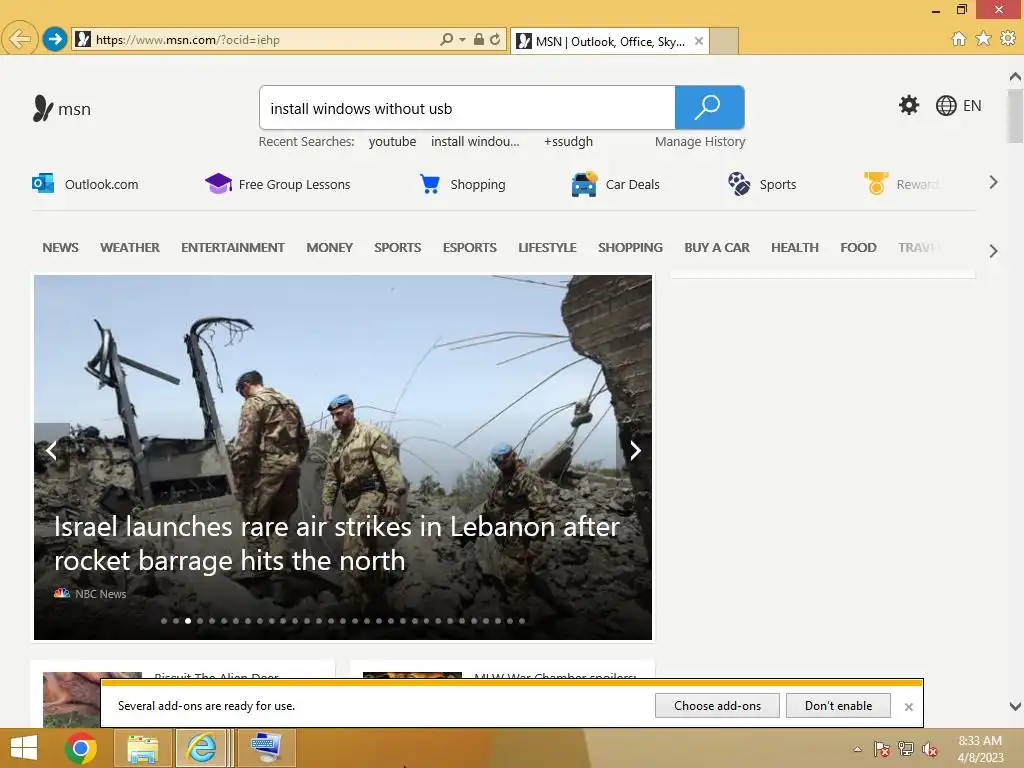This screenshot has height=768, width=1024.
Task: Open the HEALTH category
Action: (794, 248)
